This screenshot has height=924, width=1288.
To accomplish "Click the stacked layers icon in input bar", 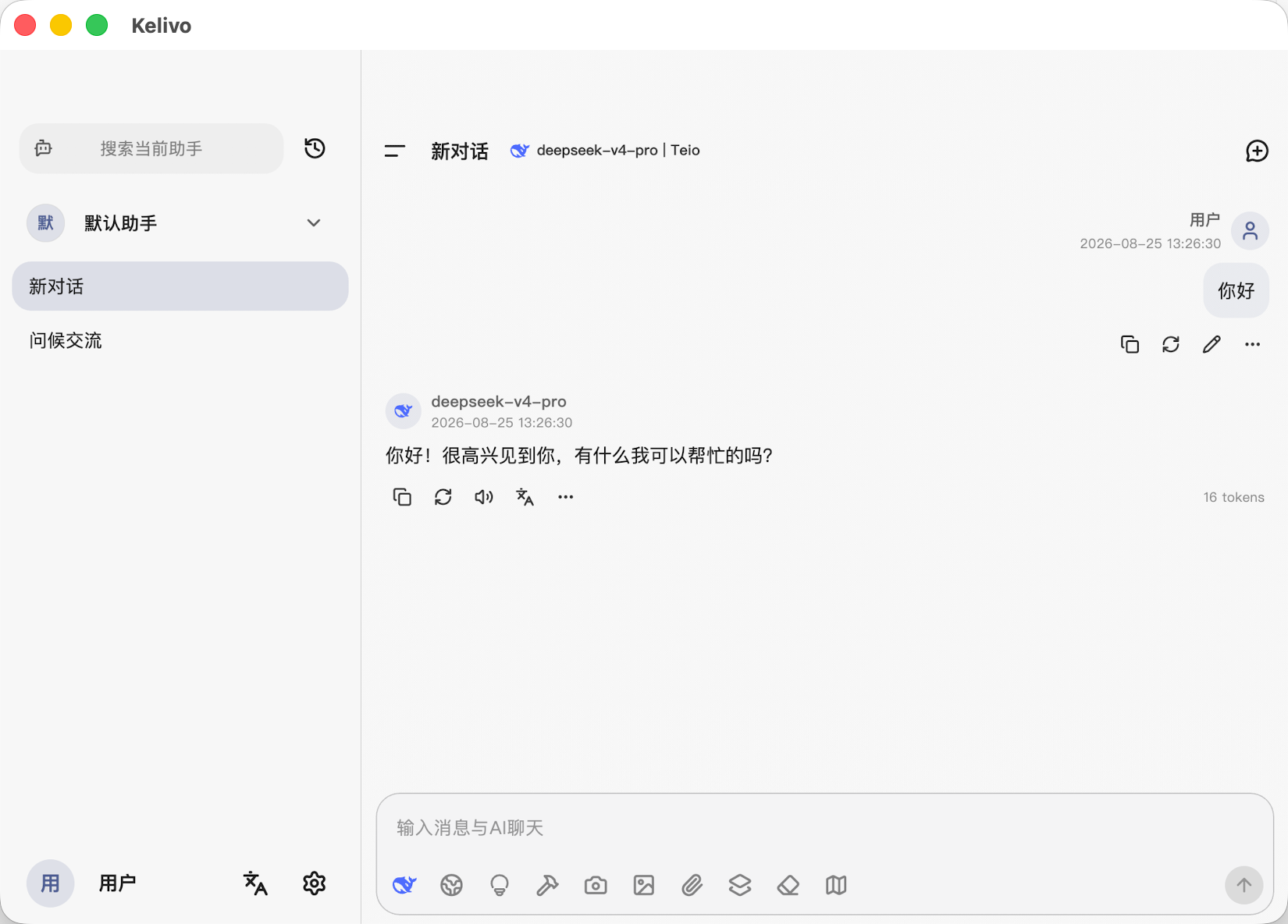I will pyautogui.click(x=740, y=885).
